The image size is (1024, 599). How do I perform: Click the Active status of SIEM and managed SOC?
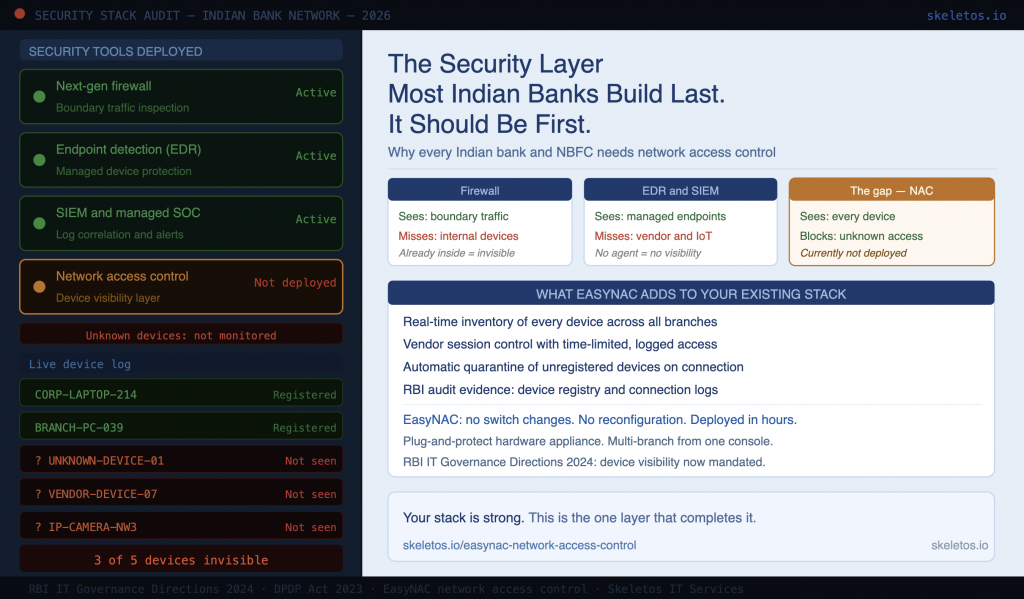[x=316, y=219]
